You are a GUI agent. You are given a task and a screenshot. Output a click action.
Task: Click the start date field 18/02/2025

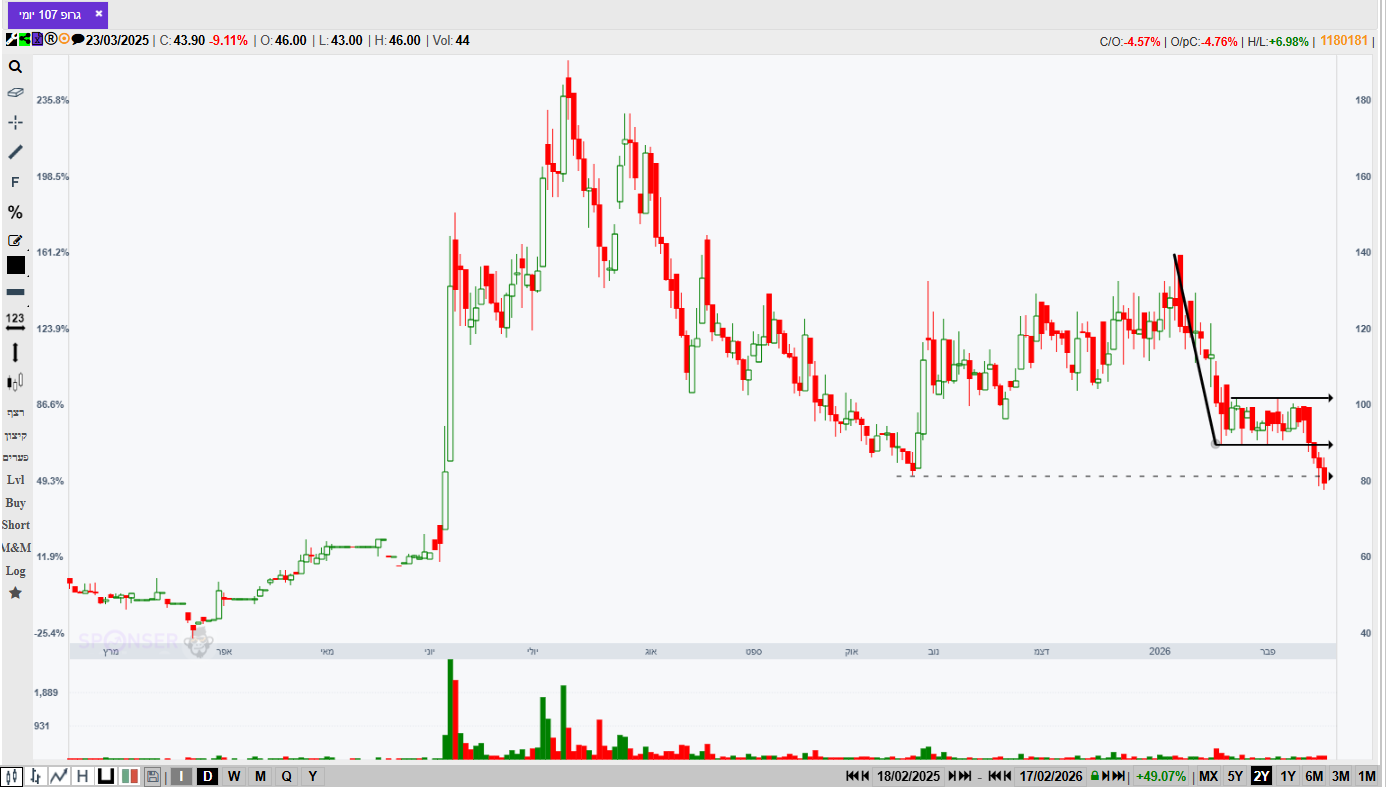(908, 776)
